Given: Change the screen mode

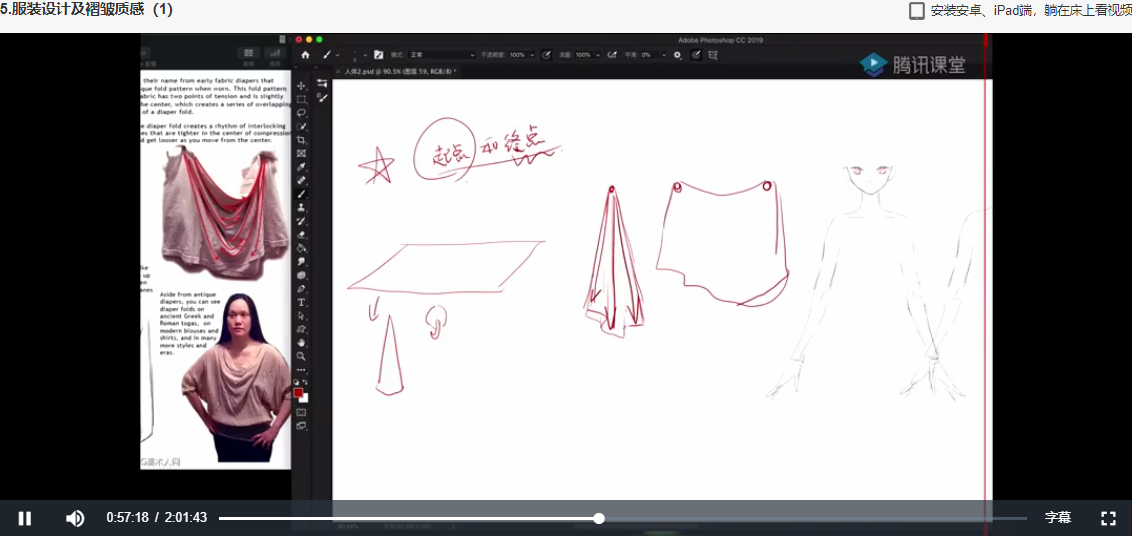Looking at the screenshot, I should pyautogui.click(x=301, y=425).
